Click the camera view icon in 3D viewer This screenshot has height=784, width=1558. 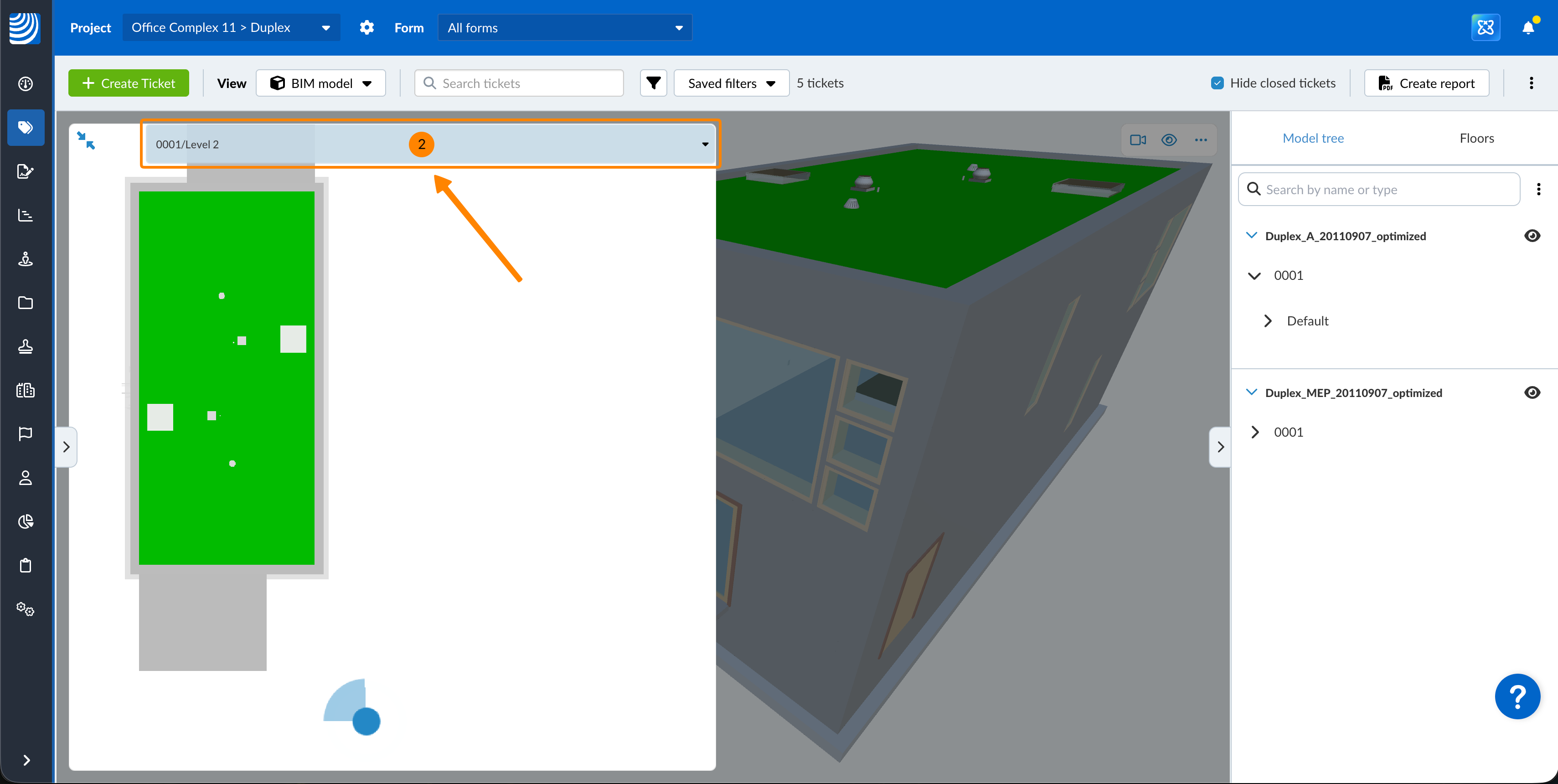click(x=1138, y=140)
